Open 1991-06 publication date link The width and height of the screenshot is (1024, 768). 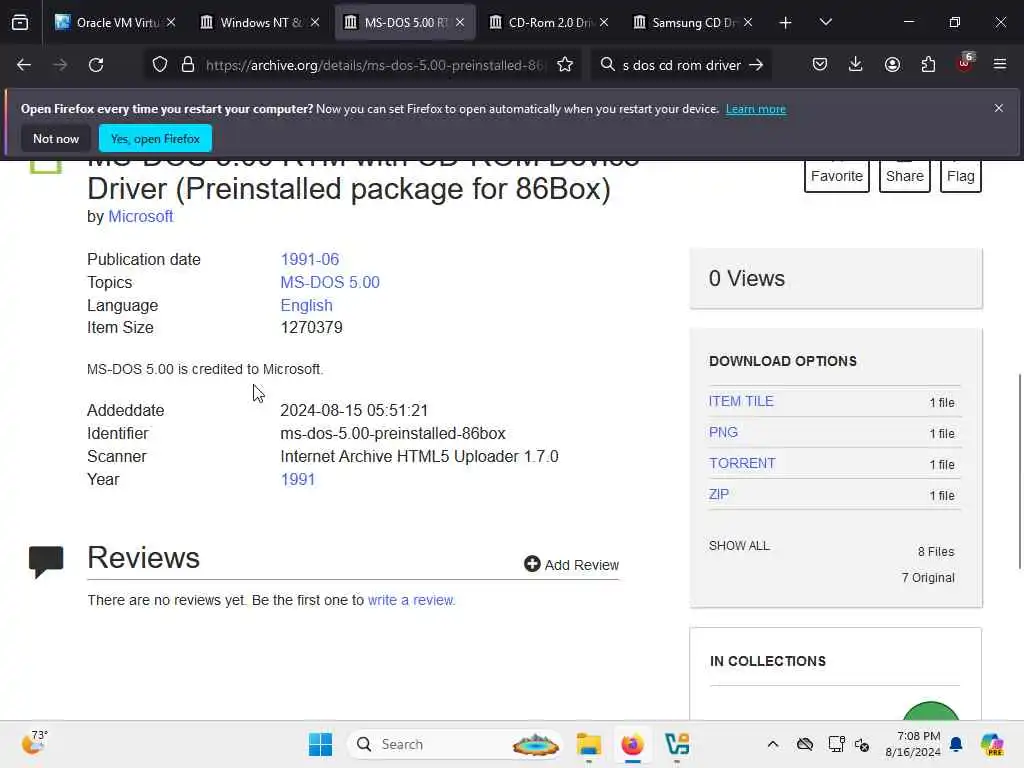(310, 259)
